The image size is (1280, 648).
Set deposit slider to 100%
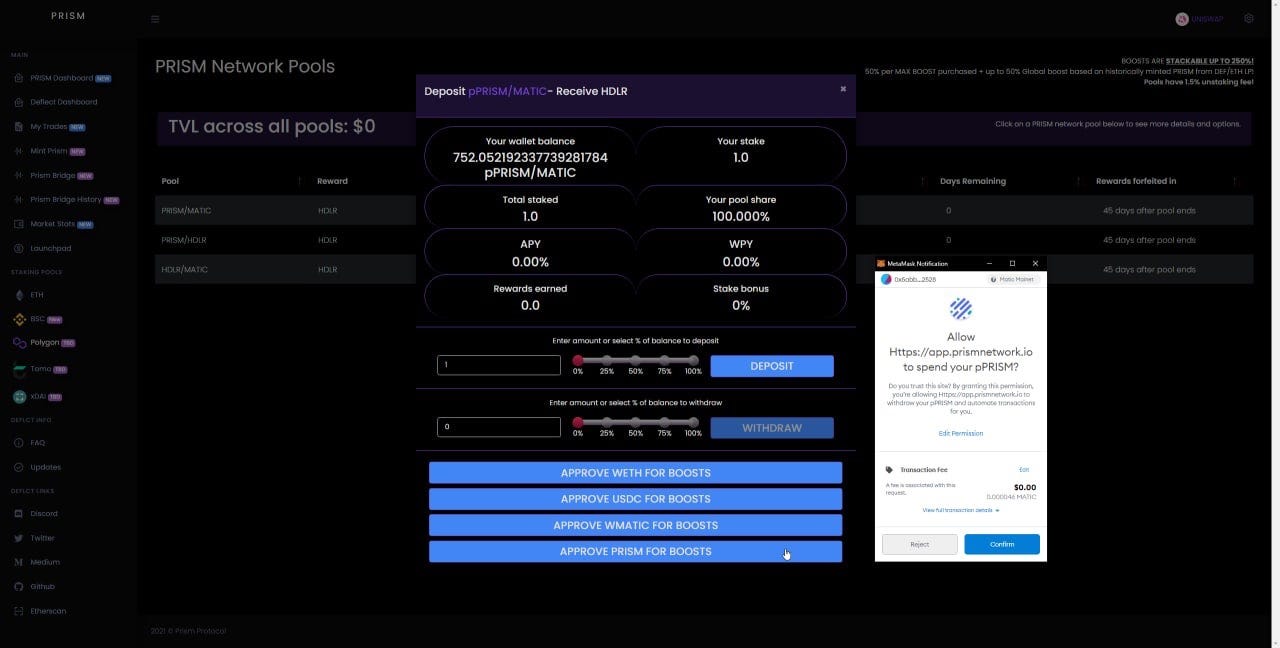pyautogui.click(x=693, y=360)
